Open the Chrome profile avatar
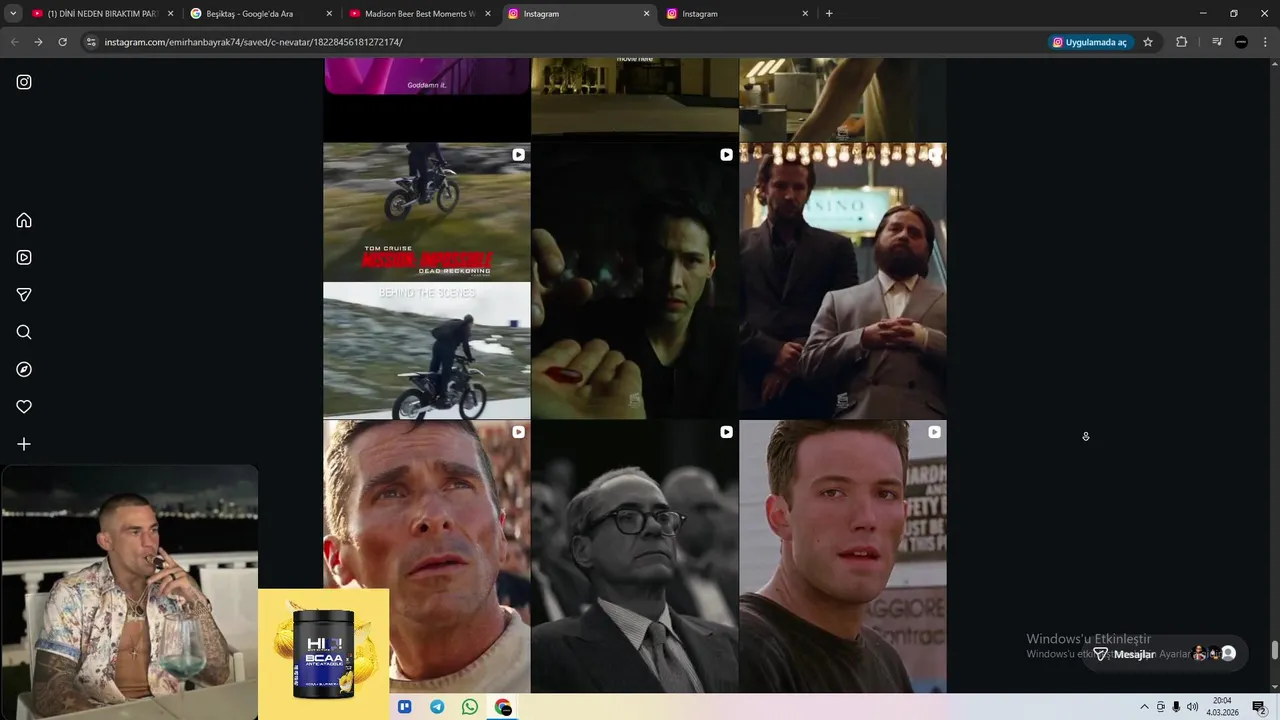1280x720 pixels. [x=1241, y=42]
